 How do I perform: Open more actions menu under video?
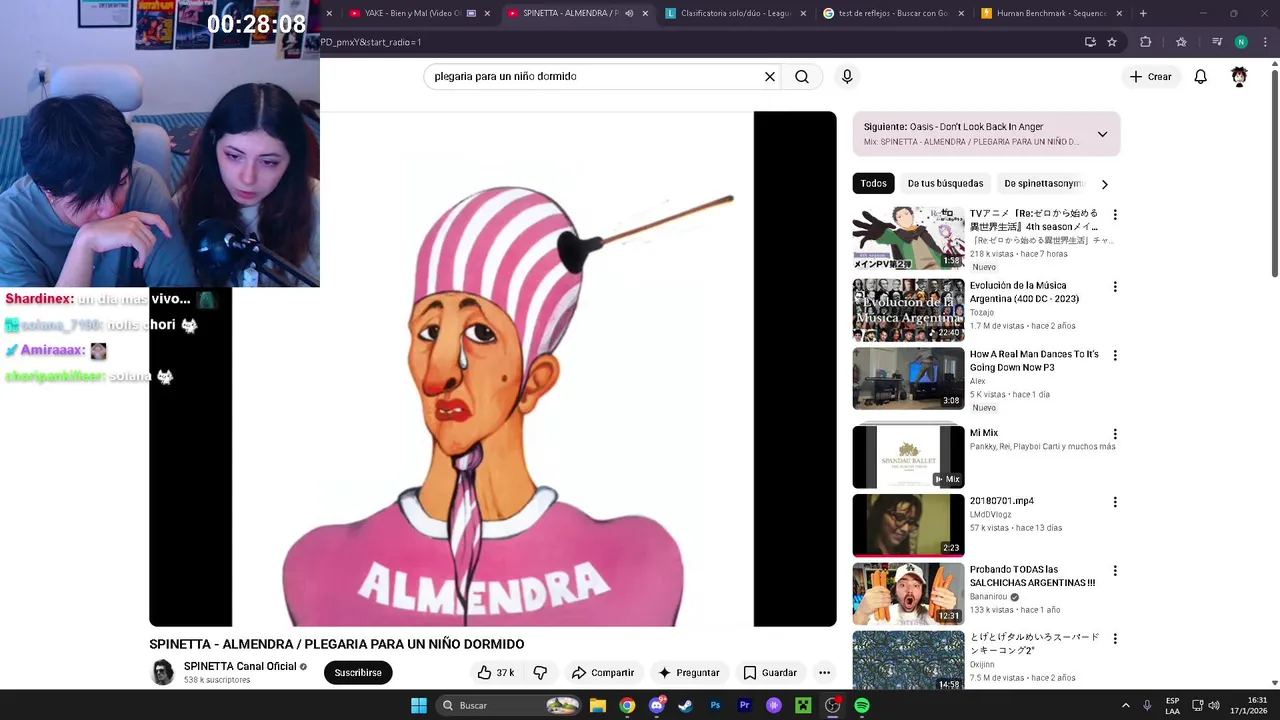pyautogui.click(x=824, y=673)
